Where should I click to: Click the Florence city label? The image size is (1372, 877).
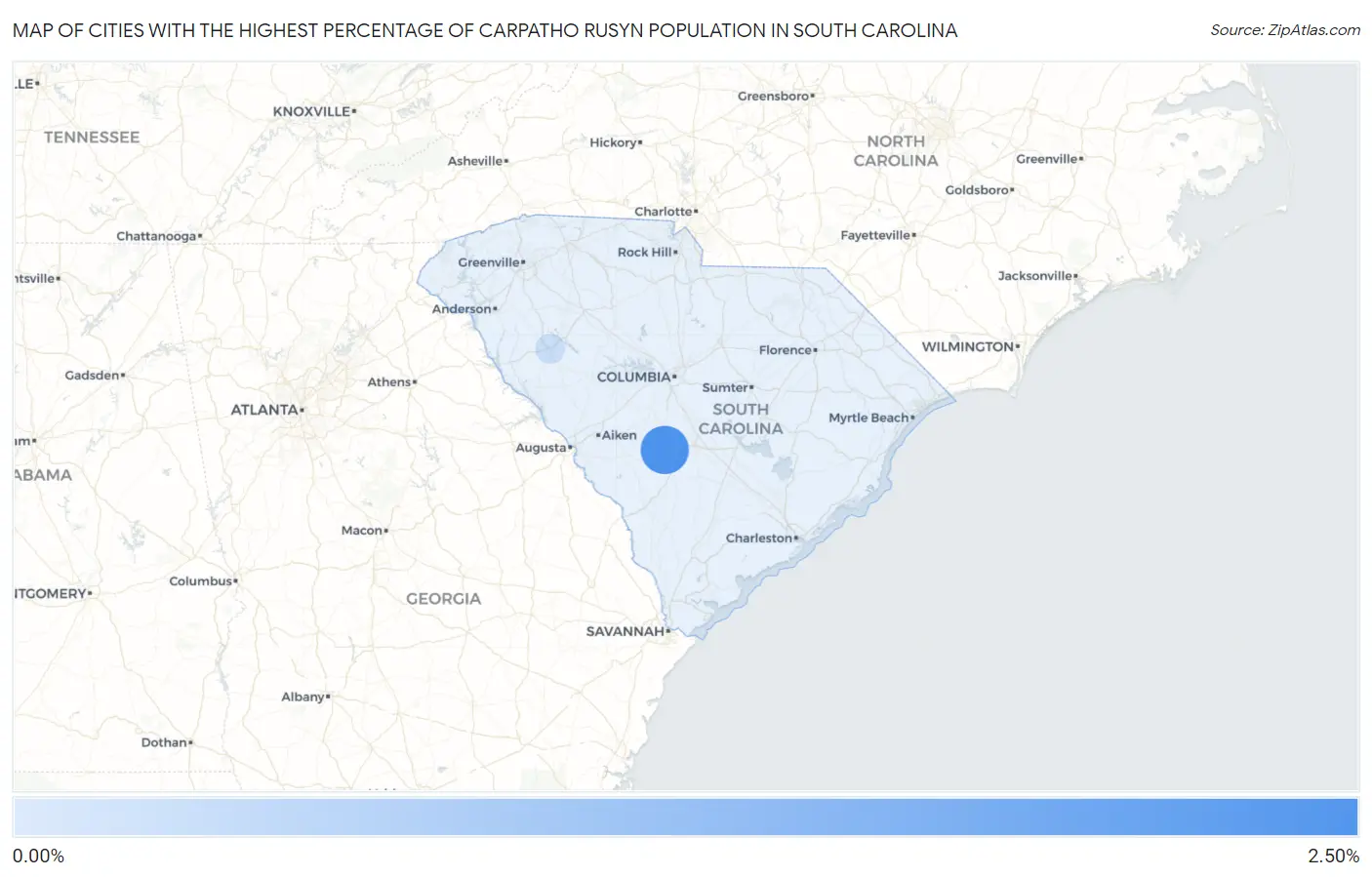pyautogui.click(x=786, y=350)
